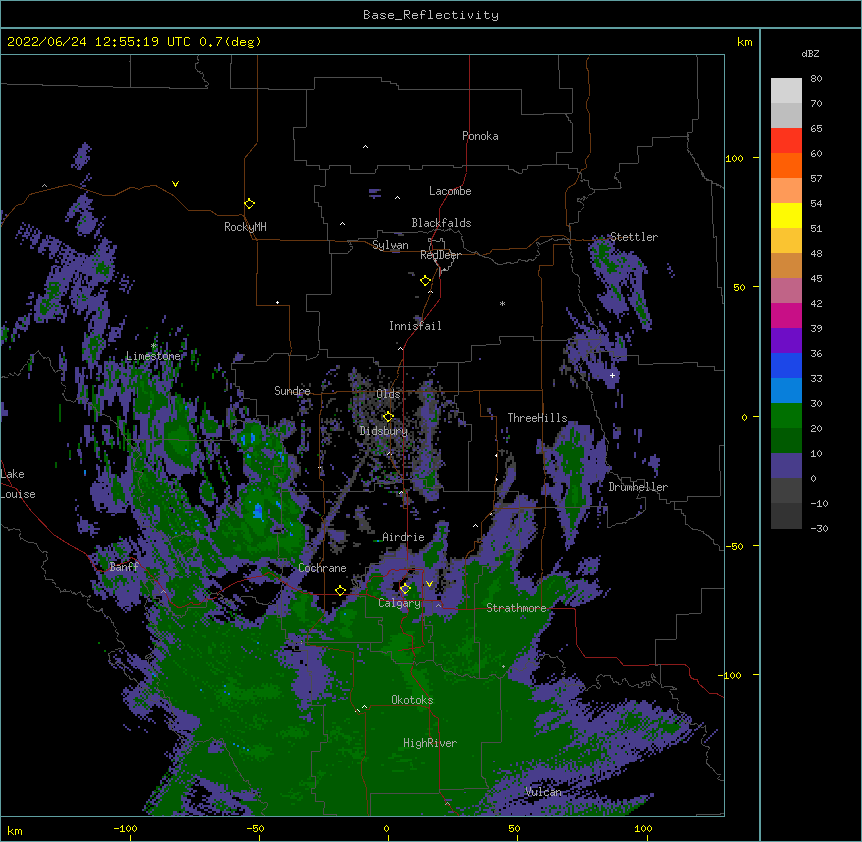Screen dimensions: 862x842
Task: Click the dark green 20 dBZ legend swatch
Action: coord(786,440)
